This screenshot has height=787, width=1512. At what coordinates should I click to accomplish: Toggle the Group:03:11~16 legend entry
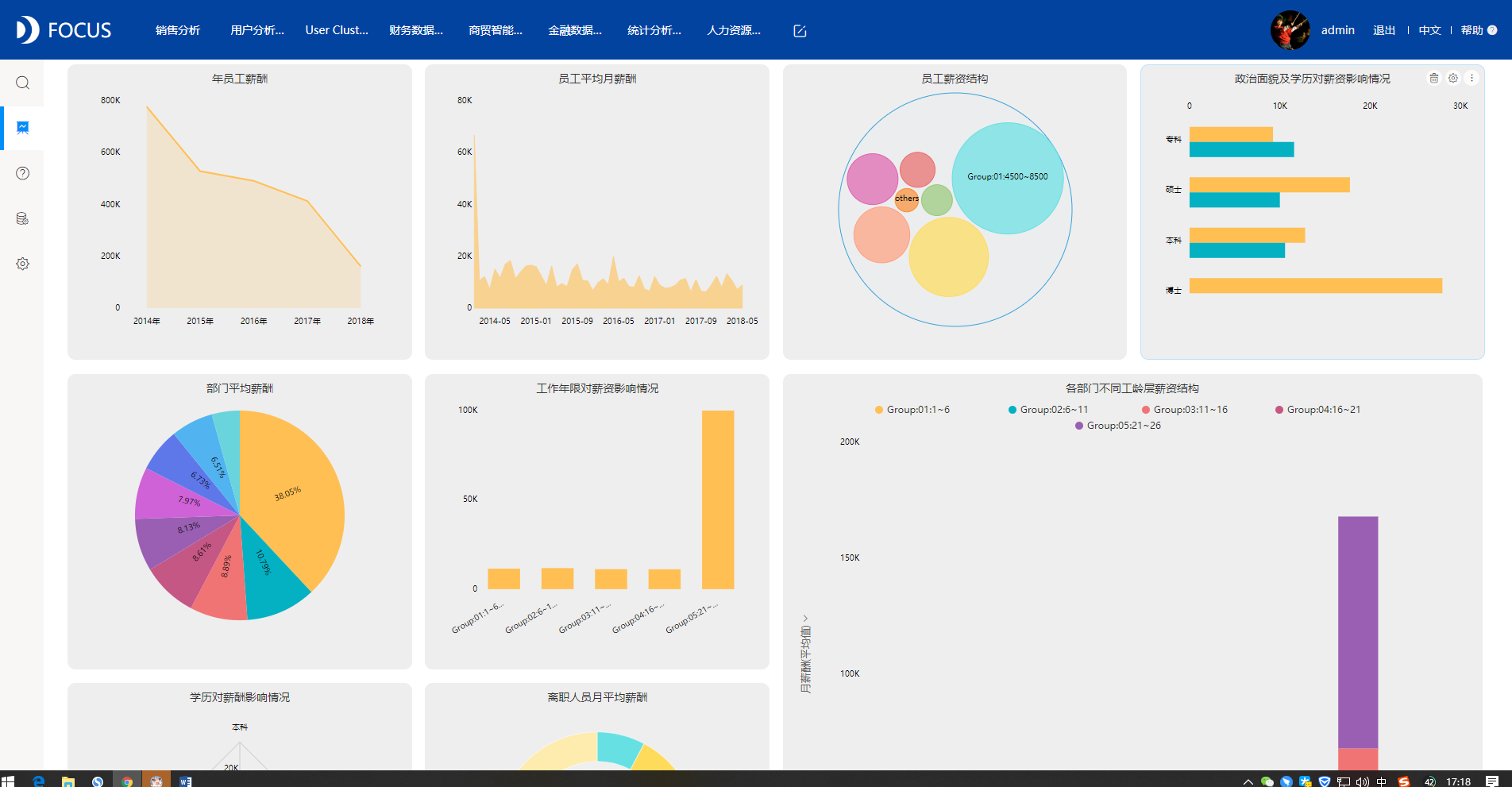pos(1185,410)
